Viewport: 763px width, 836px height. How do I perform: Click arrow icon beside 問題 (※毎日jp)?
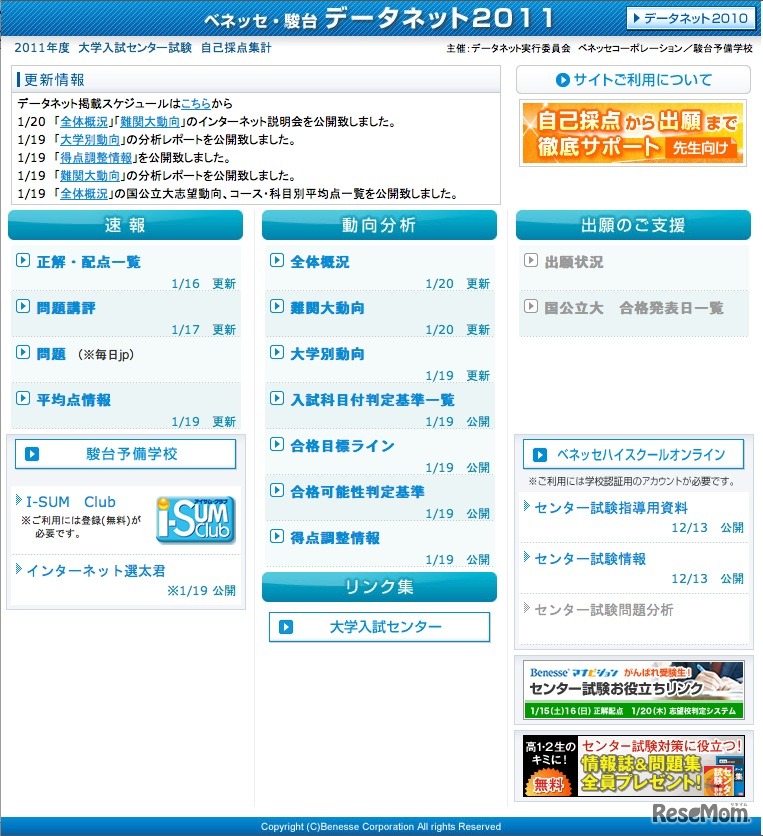[x=22, y=352]
